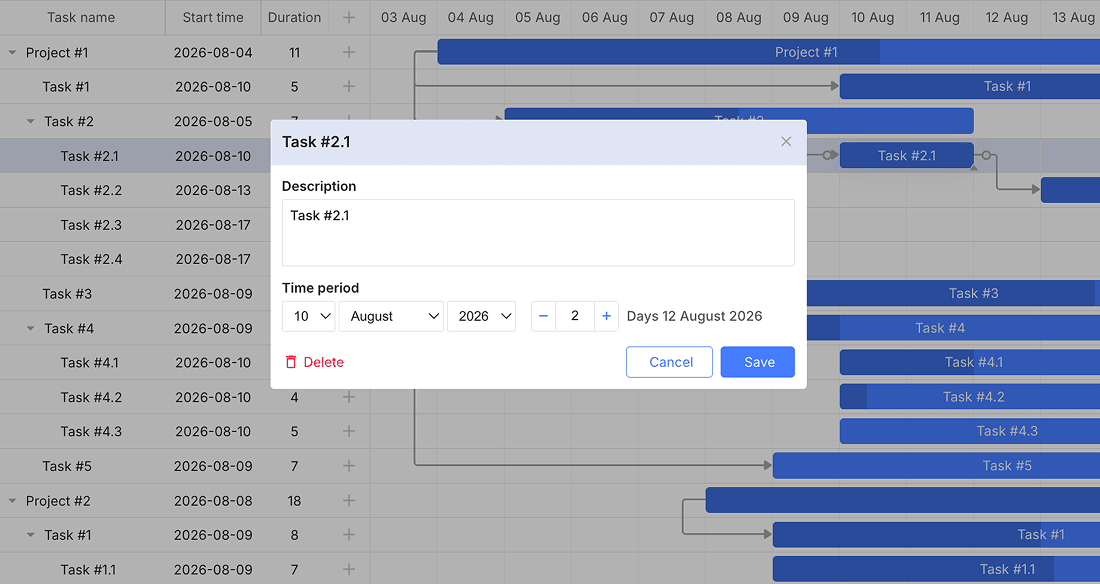The image size is (1100, 584).
Task: Click the Task #1.1 Gantt bar
Action: point(936,569)
